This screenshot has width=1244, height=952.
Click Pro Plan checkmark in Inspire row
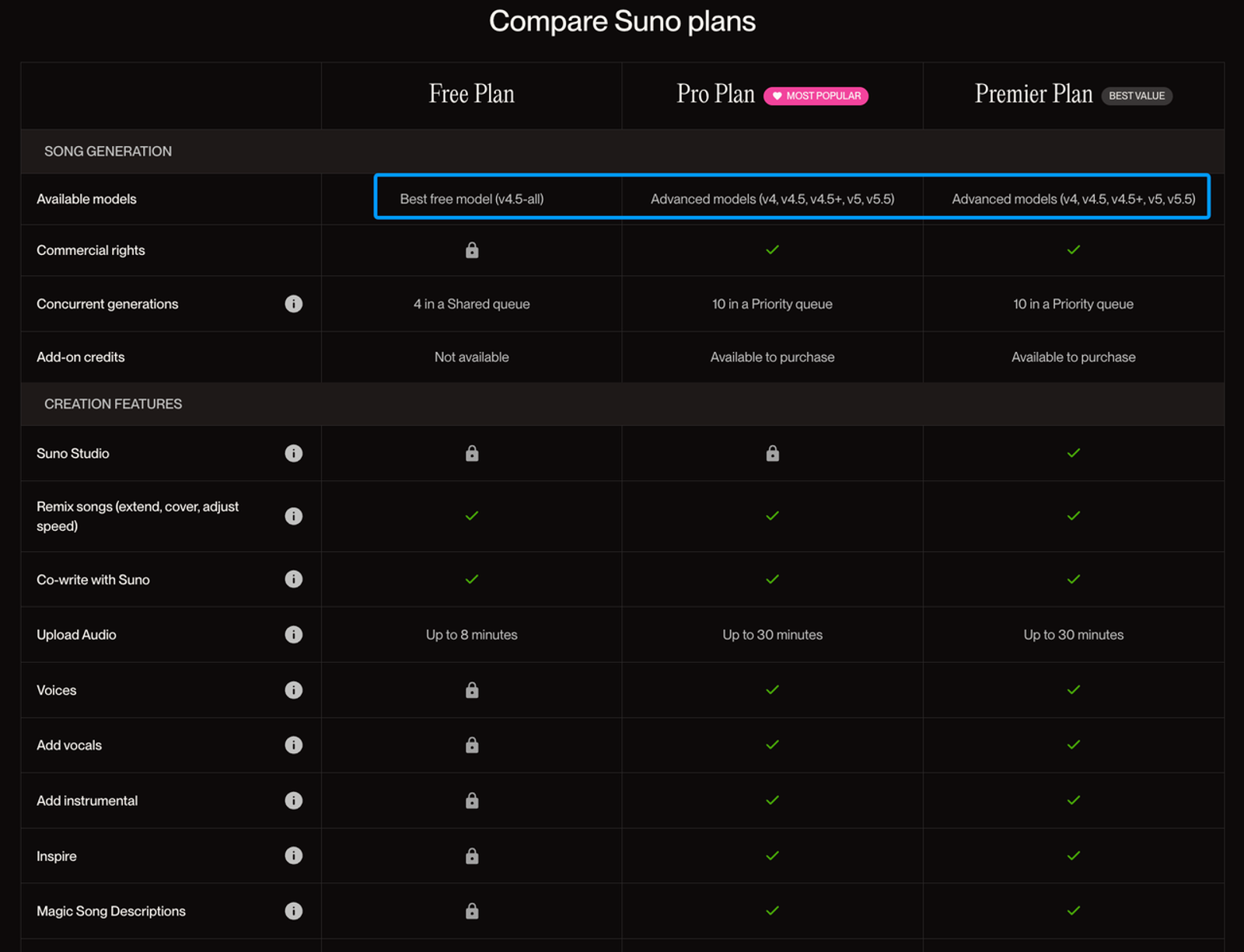(772, 856)
